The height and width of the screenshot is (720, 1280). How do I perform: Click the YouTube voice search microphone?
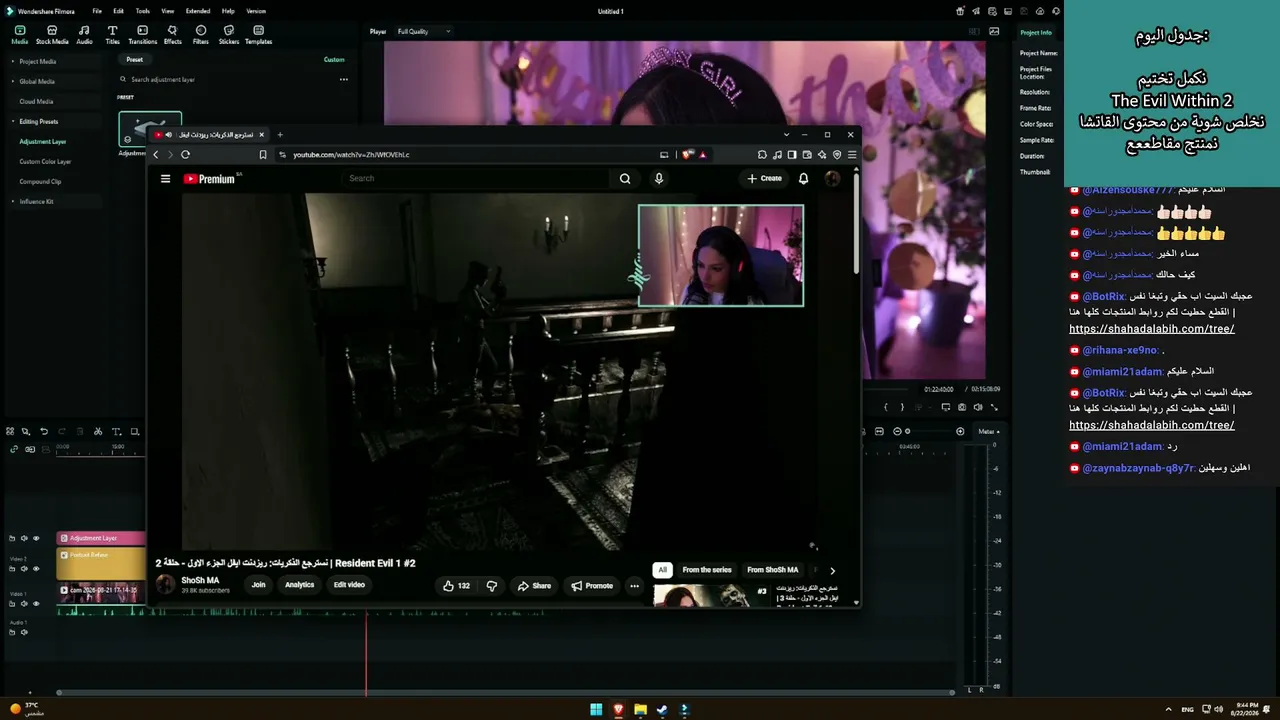658,179
